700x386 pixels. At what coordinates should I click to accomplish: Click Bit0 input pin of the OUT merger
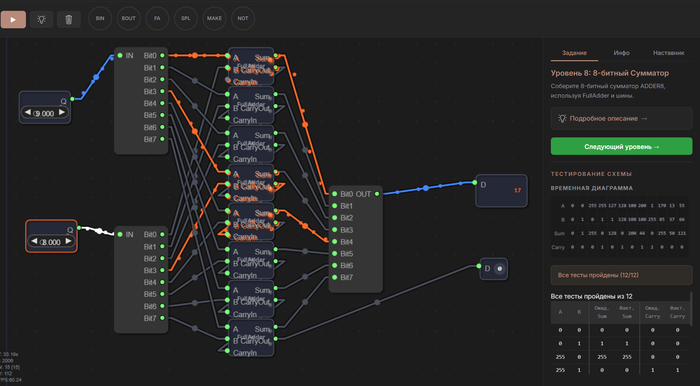[334, 194]
